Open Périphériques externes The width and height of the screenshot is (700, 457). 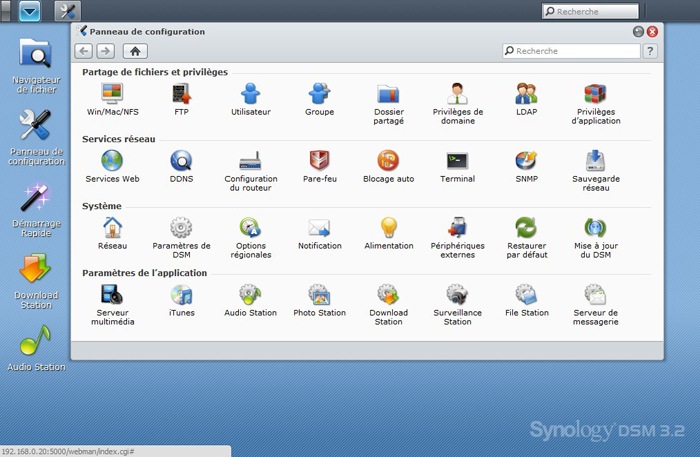coord(458,237)
